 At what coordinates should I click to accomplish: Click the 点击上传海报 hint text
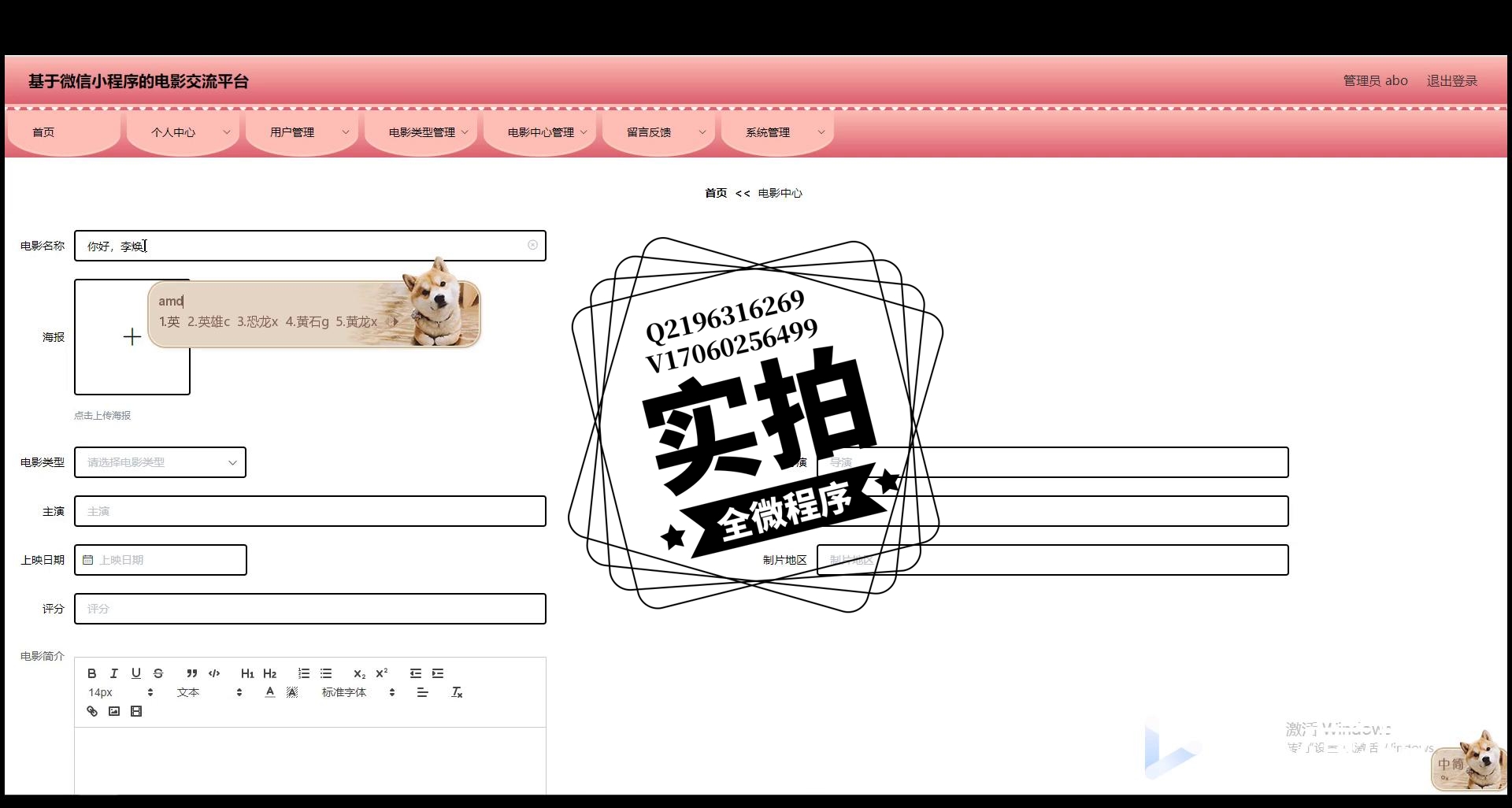[102, 415]
